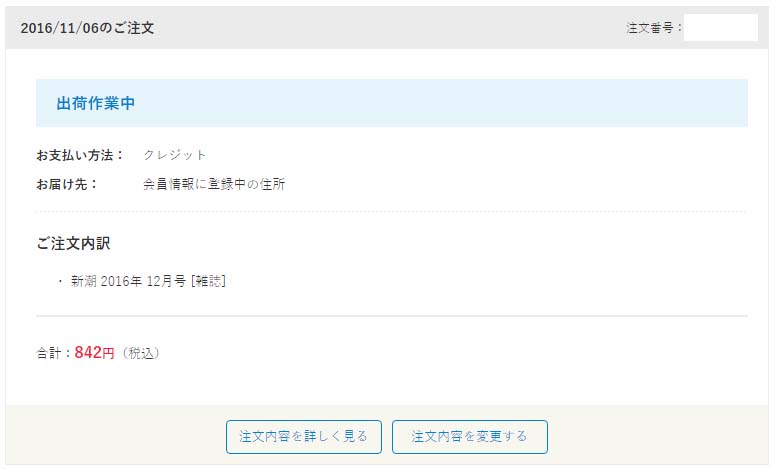The height and width of the screenshot is (469, 780).
Task: Click the 会員情報に登録中の住所 delivery address text
Action: 214,184
